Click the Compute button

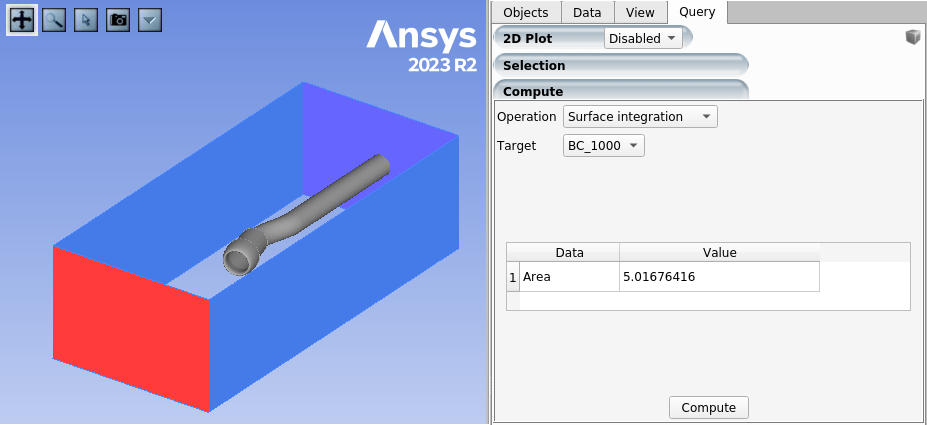click(709, 408)
